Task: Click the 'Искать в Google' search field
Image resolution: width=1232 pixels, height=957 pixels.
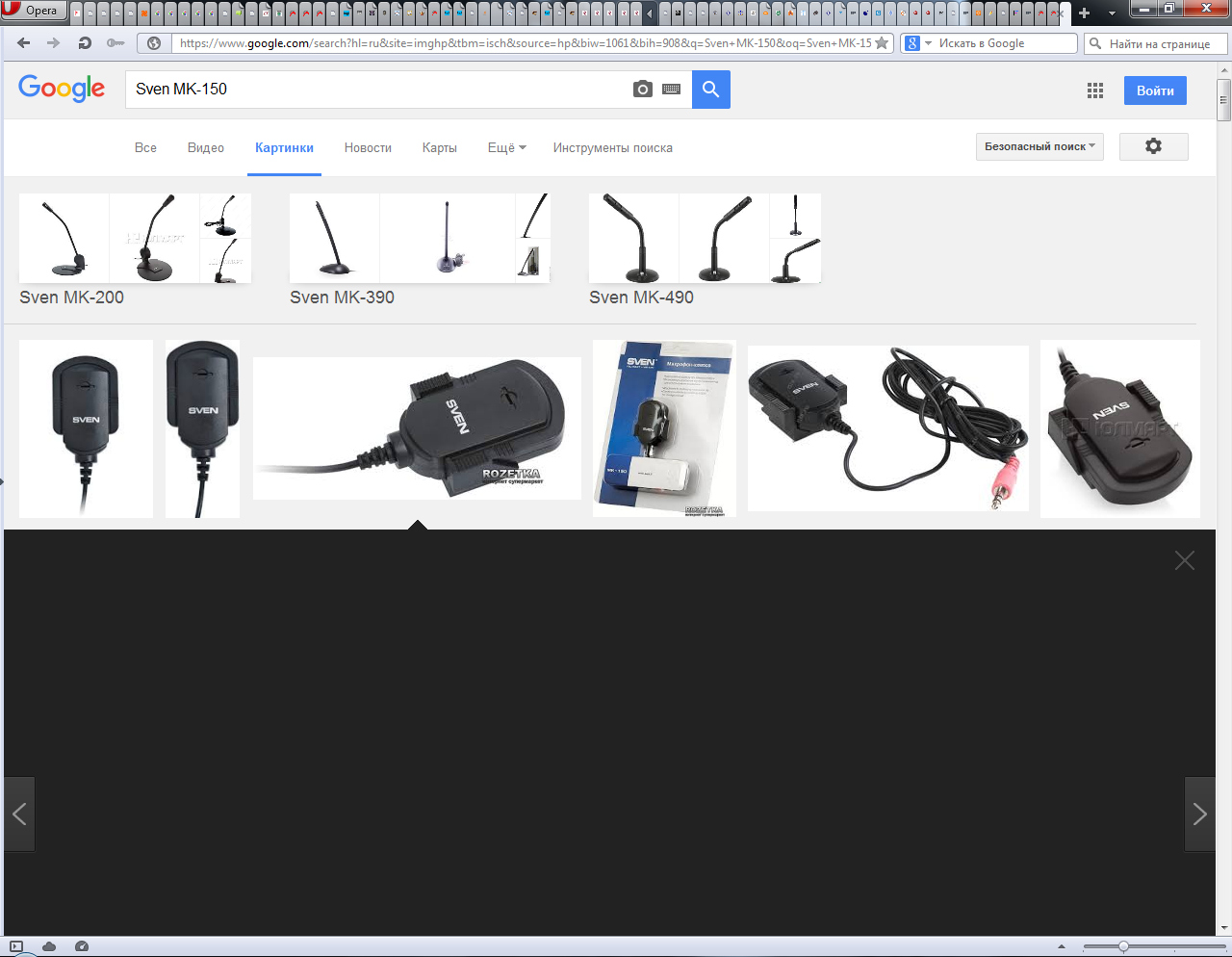Action: point(1005,43)
